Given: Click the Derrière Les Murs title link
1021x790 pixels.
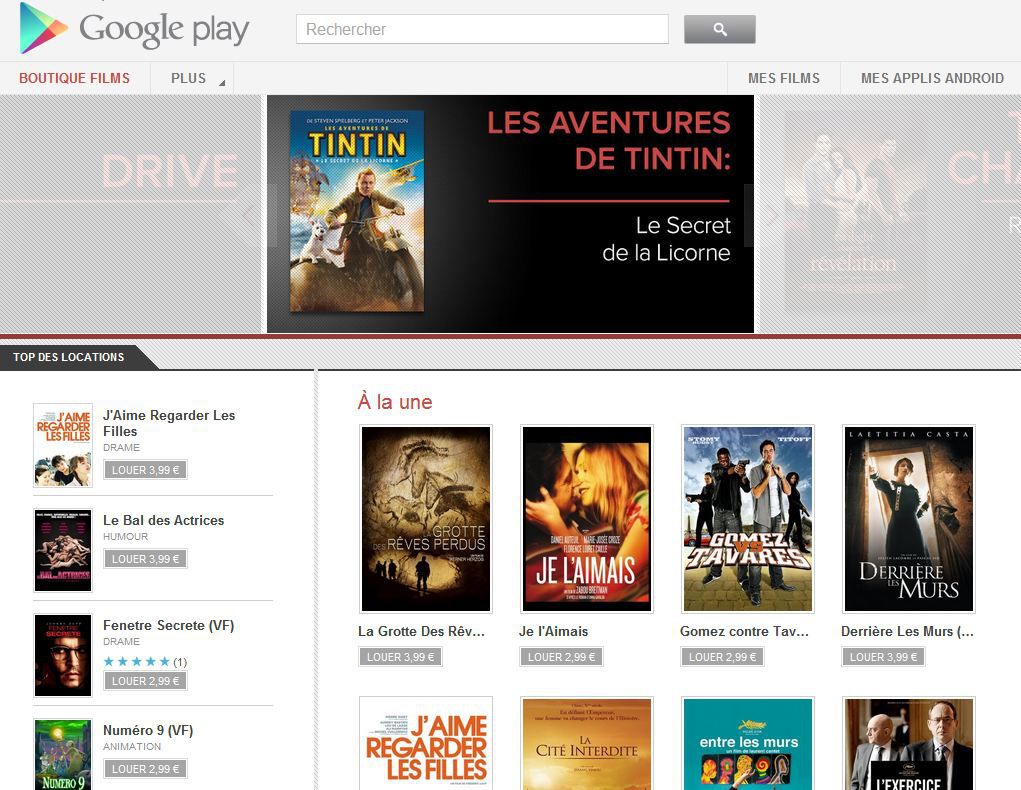Looking at the screenshot, I should (x=907, y=631).
